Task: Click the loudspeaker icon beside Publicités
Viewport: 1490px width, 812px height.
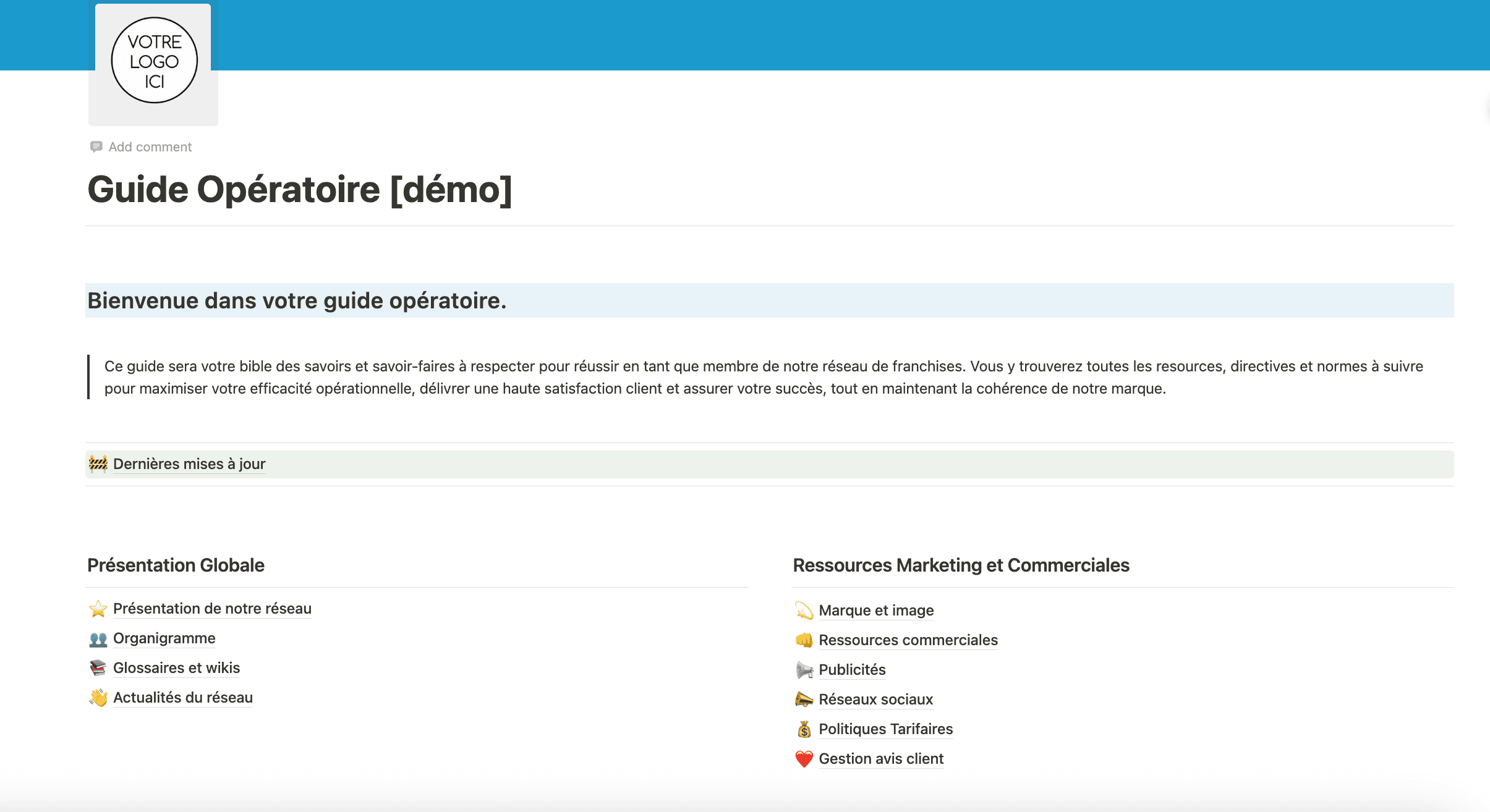Action: pos(803,670)
